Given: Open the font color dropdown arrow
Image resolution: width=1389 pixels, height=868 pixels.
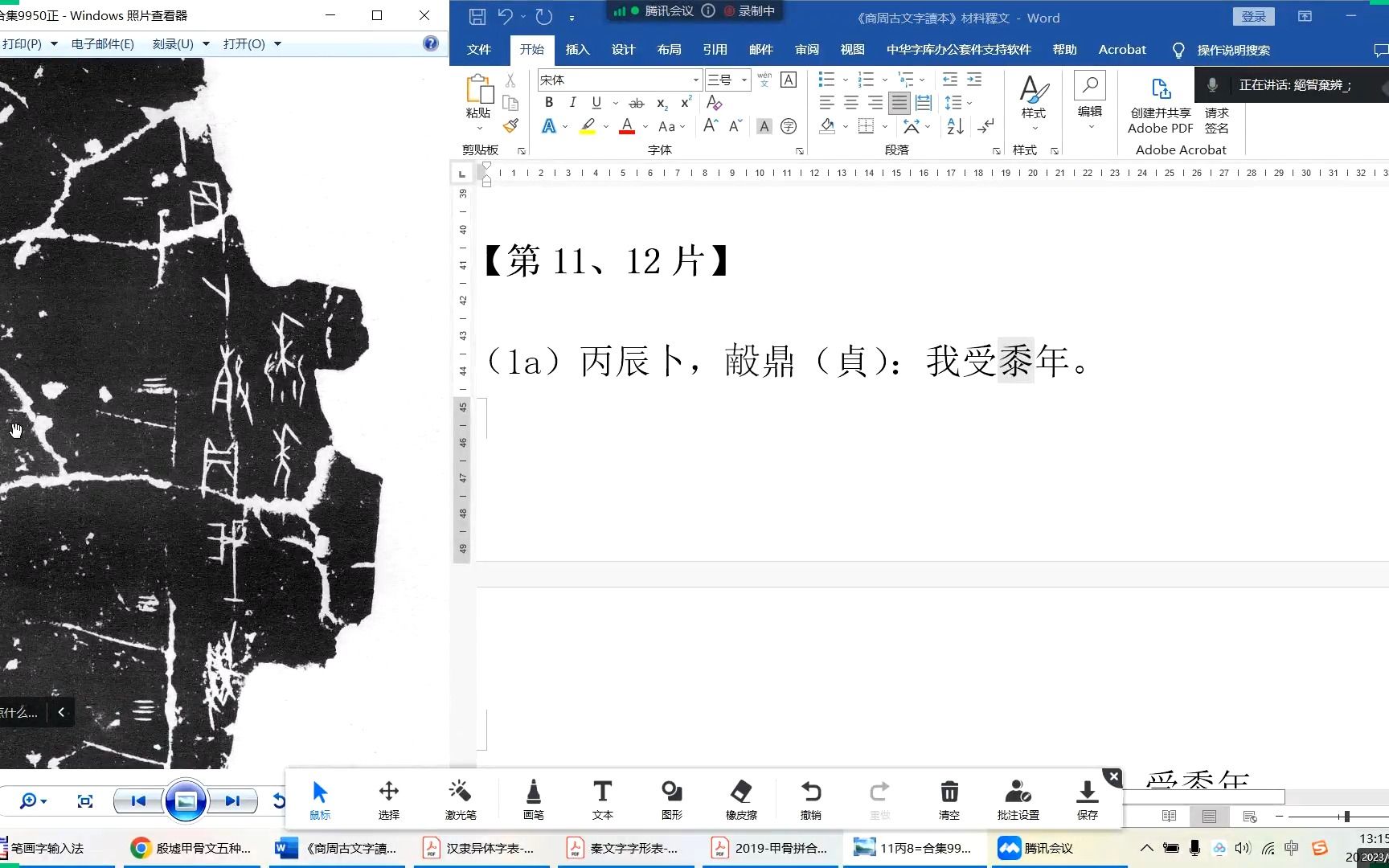Looking at the screenshot, I should coord(645,126).
